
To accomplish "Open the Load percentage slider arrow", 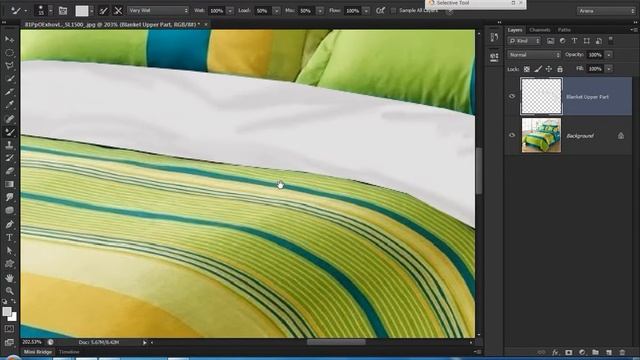I will [276, 11].
